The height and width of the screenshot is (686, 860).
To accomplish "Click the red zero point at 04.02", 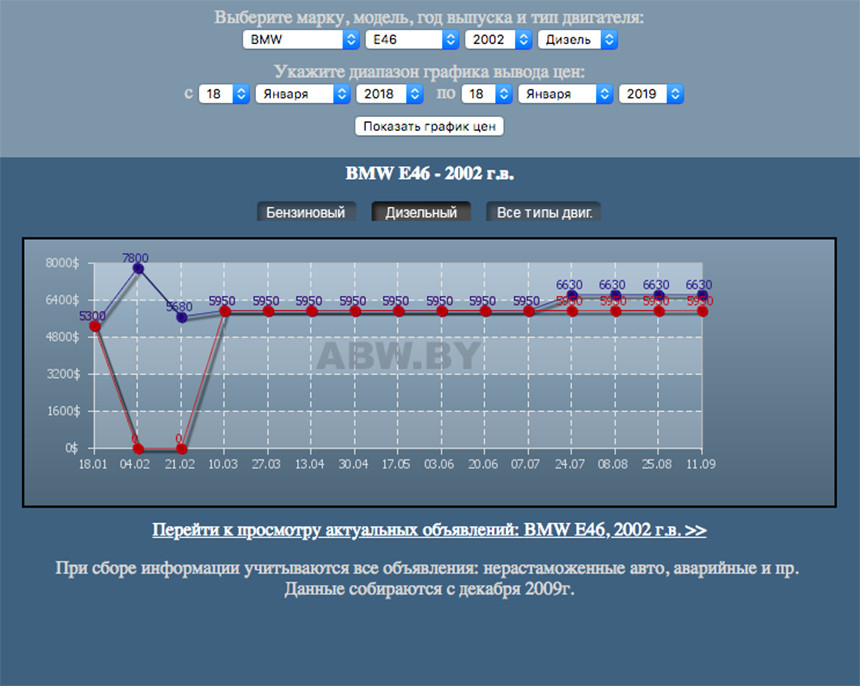I will (138, 449).
